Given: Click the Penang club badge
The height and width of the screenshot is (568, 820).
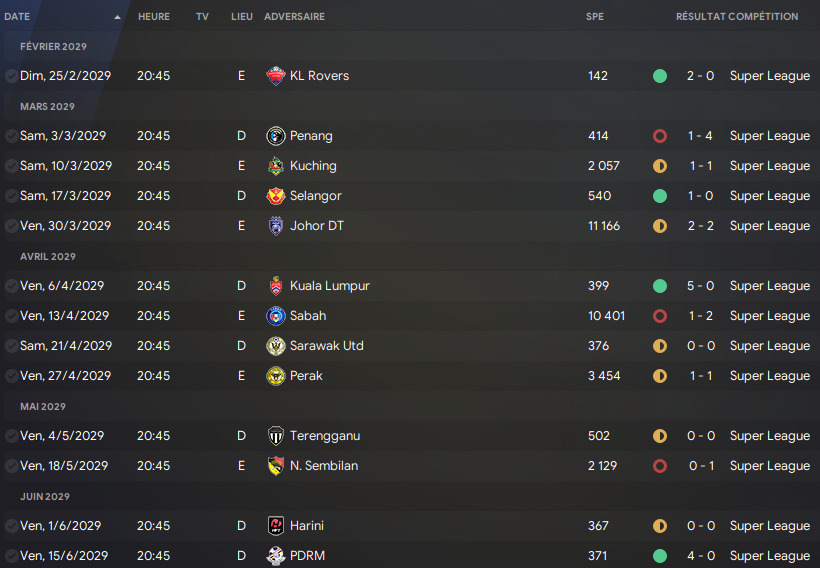Looking at the screenshot, I should [276, 136].
